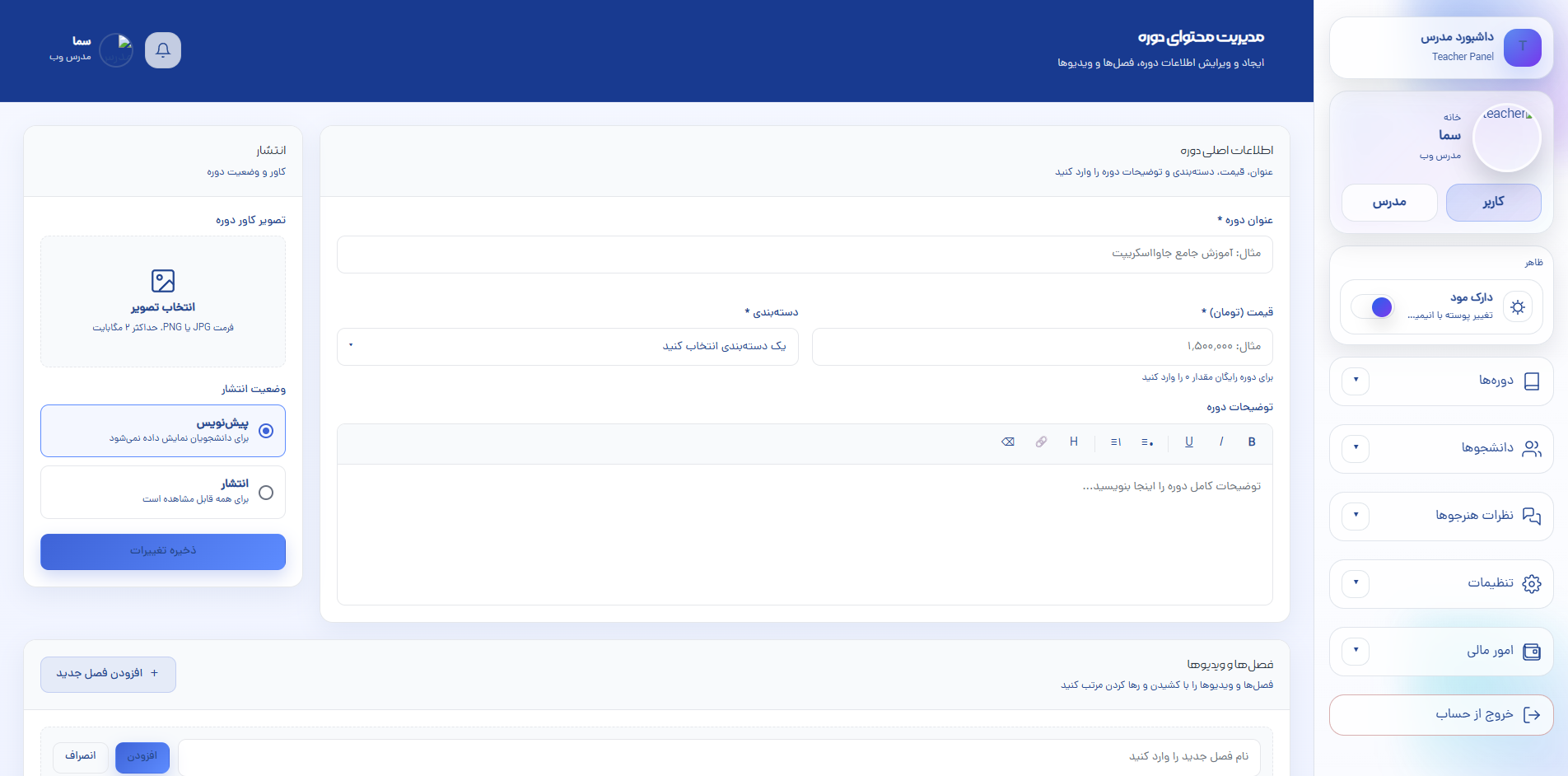The image size is (1568, 776).
Task: Click the wallet icon for امور مالی
Action: click(x=1532, y=652)
